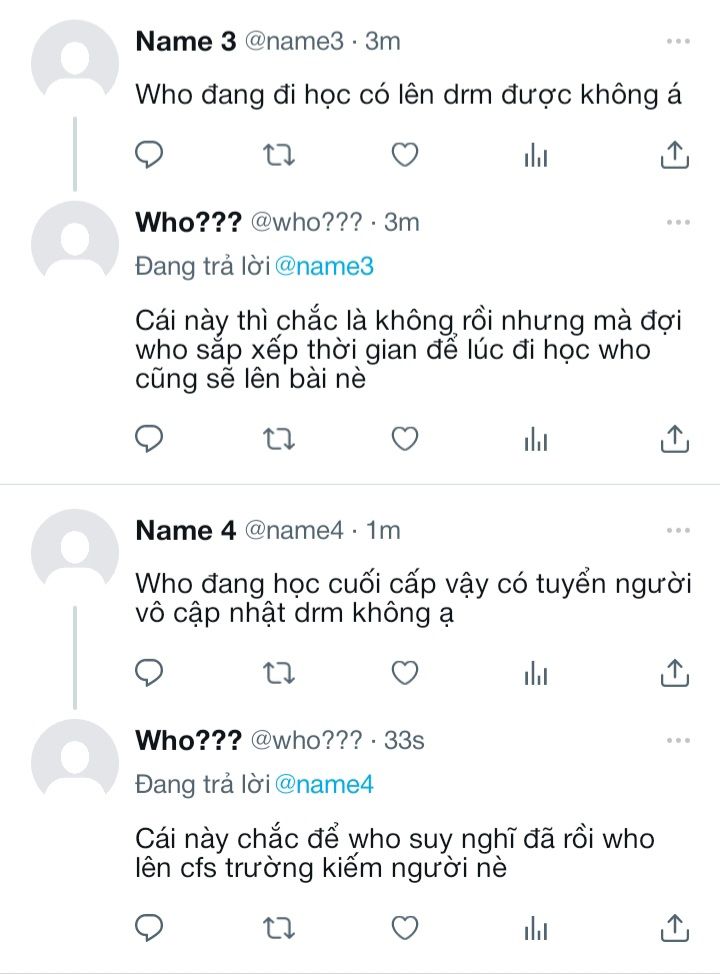This screenshot has width=720, height=974.
Task: Click the @name4 mention link
Action: (324, 784)
